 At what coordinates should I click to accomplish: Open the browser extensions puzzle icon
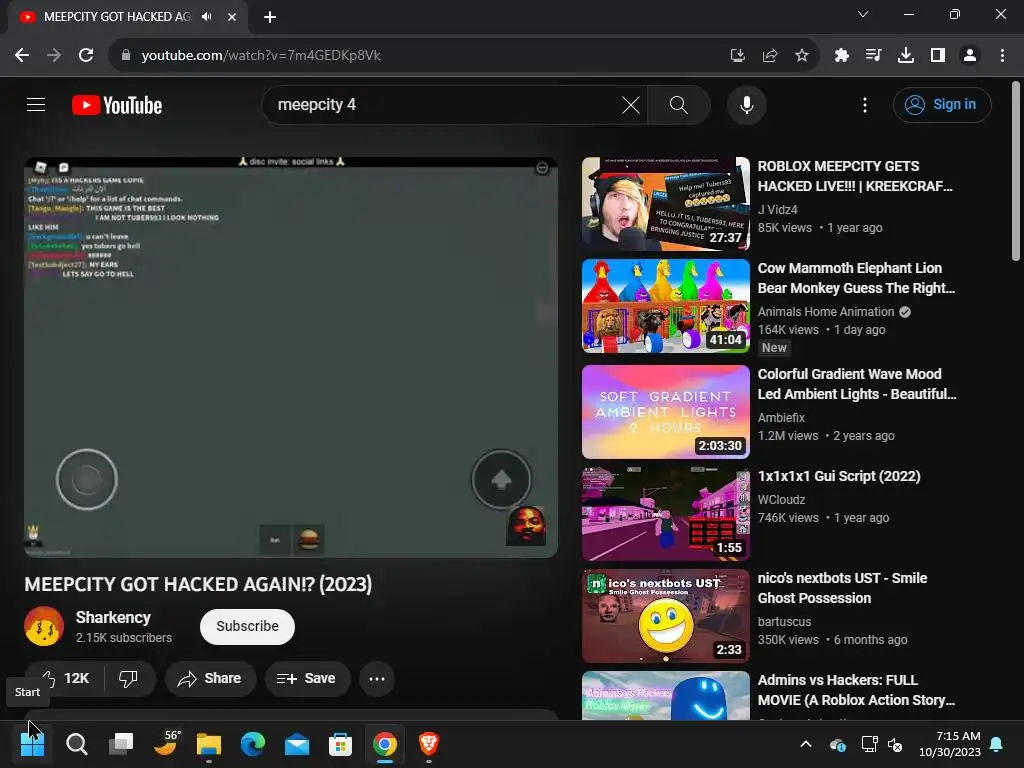coord(841,56)
